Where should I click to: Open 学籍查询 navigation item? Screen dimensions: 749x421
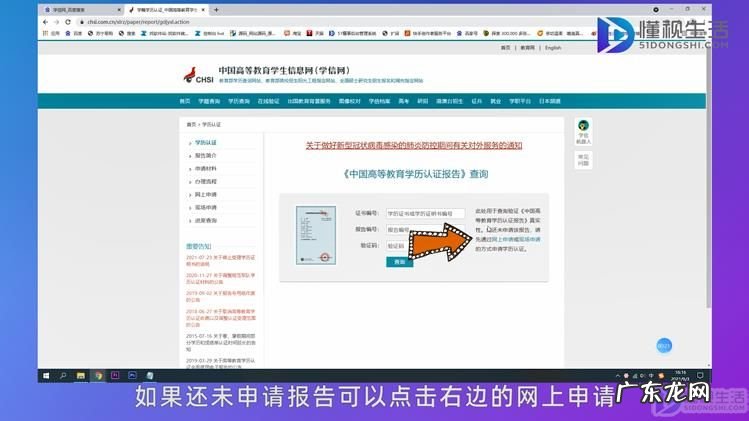(209, 101)
